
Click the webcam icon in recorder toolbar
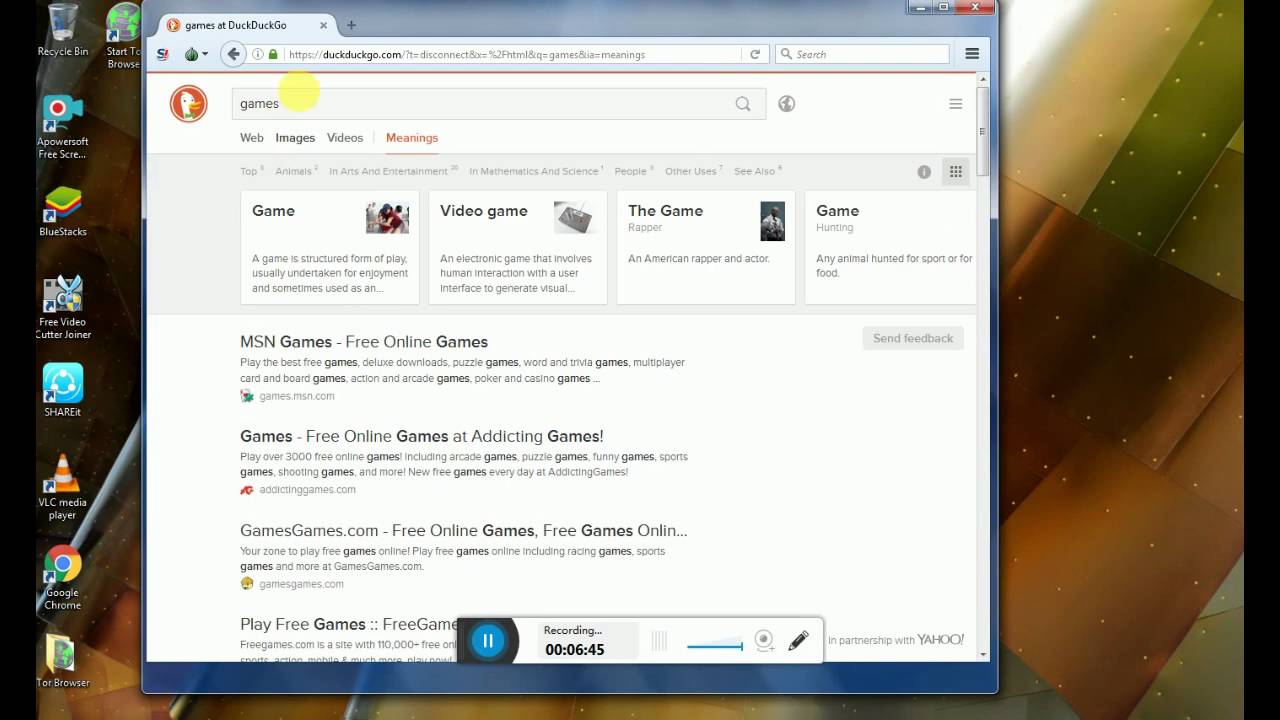[x=764, y=641]
